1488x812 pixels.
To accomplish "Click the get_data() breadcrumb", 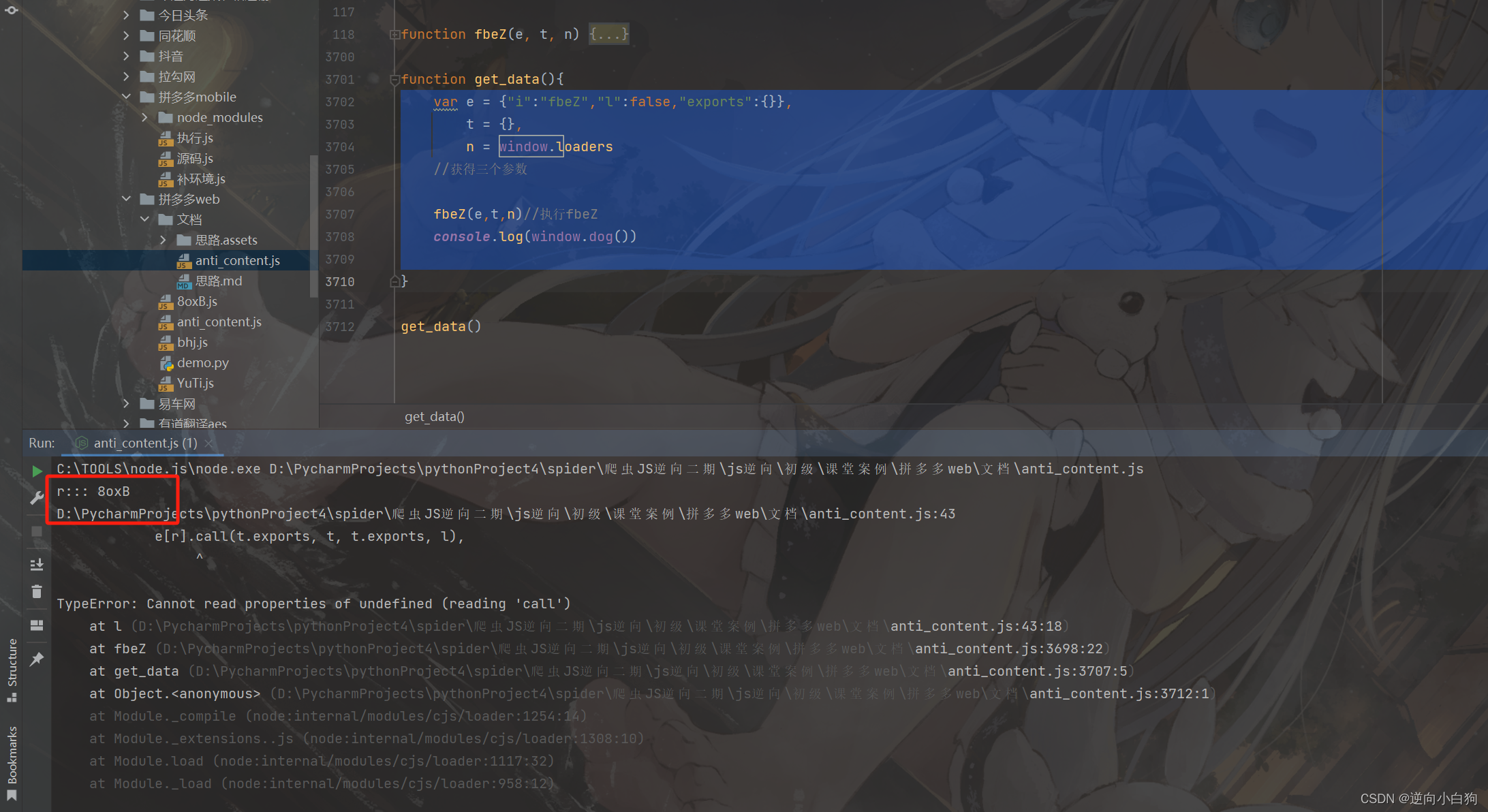I will coord(434,416).
